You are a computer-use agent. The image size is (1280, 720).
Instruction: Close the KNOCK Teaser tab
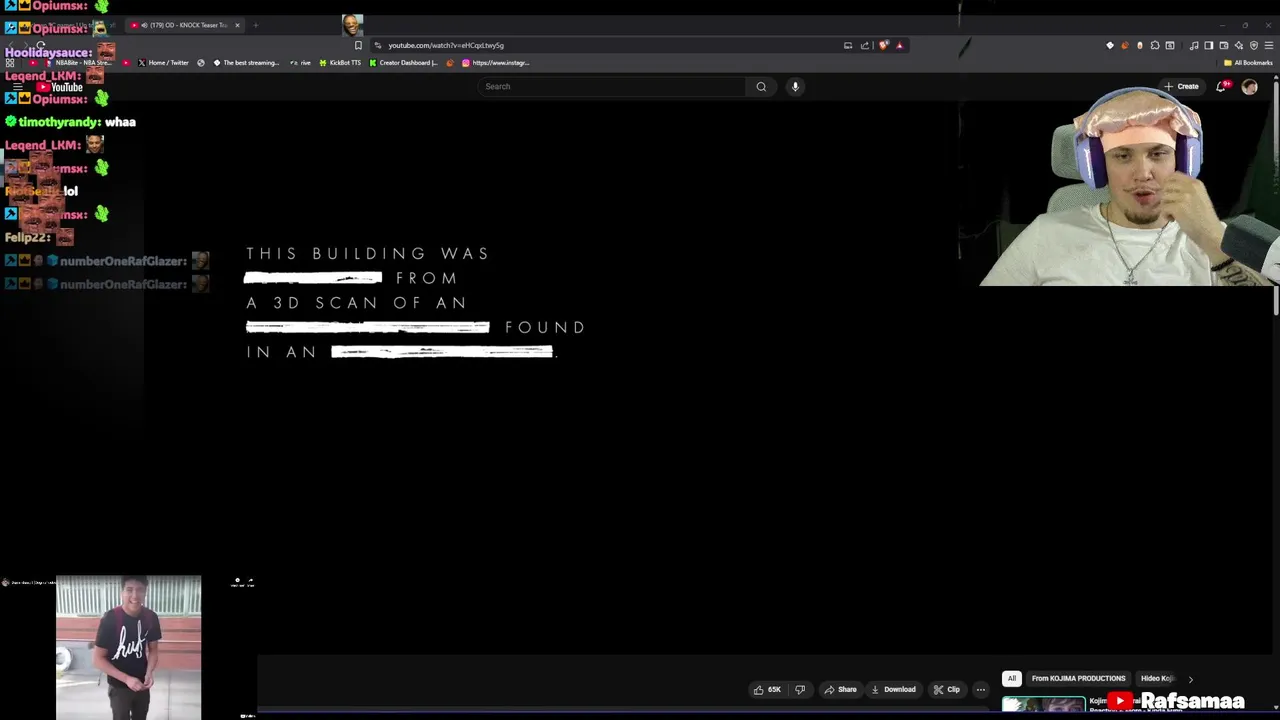point(237,25)
